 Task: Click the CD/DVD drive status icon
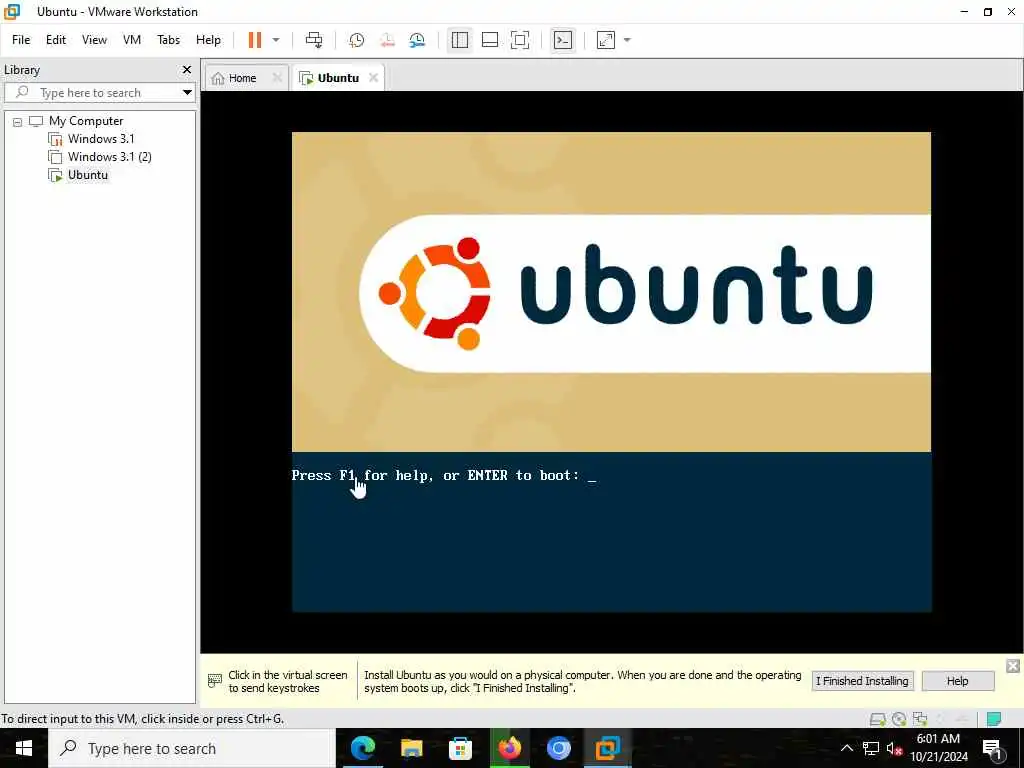(x=899, y=719)
